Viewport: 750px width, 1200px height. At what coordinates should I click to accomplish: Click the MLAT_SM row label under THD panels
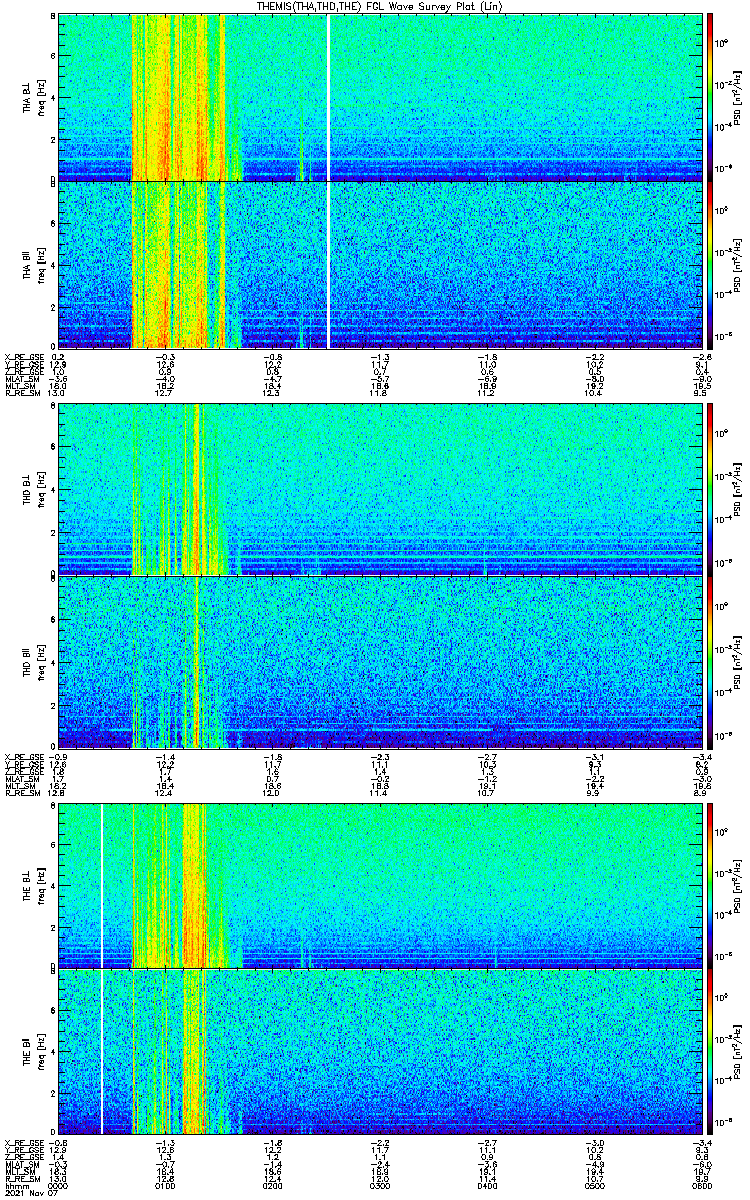[21, 778]
